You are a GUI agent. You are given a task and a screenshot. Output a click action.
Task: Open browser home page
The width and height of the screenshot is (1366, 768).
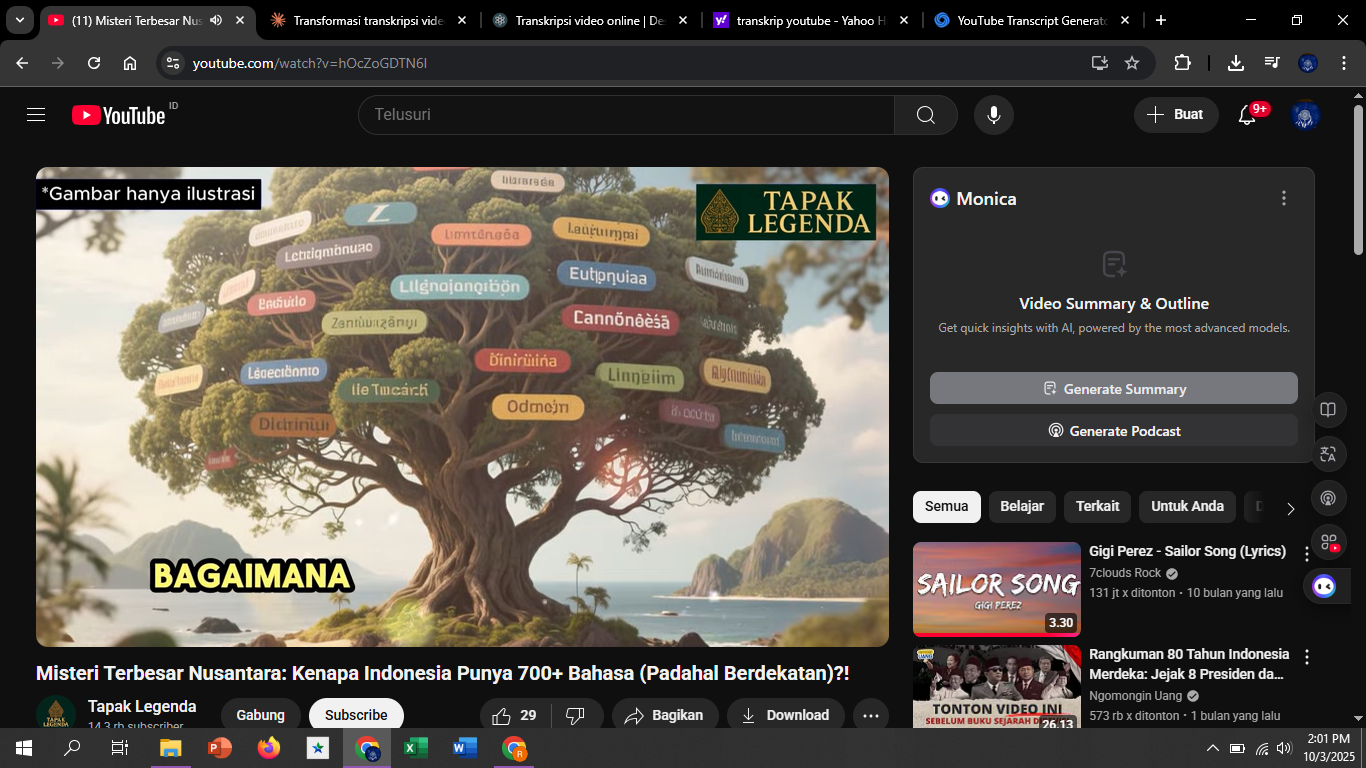click(x=130, y=63)
